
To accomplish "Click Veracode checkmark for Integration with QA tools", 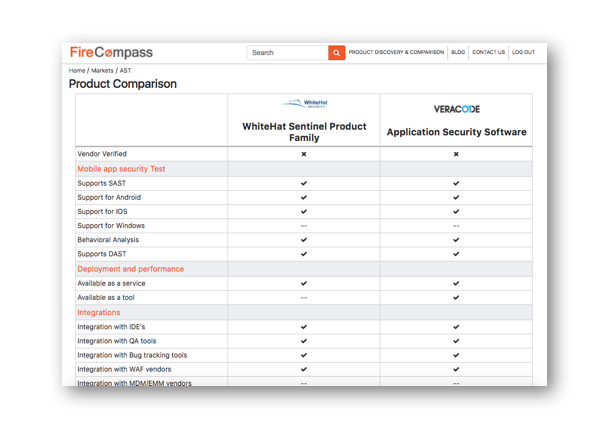I will (456, 341).
